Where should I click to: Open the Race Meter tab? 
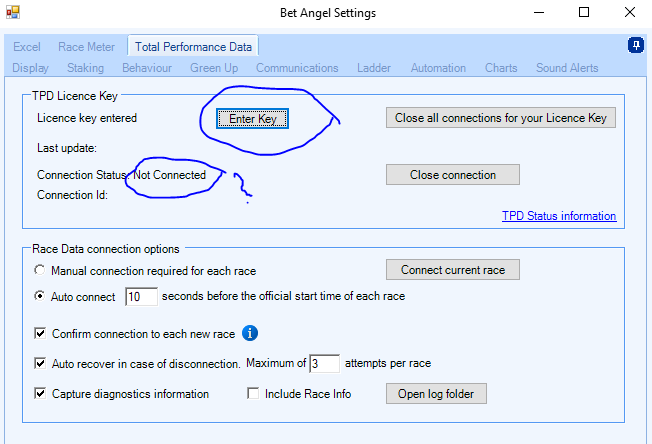84,46
